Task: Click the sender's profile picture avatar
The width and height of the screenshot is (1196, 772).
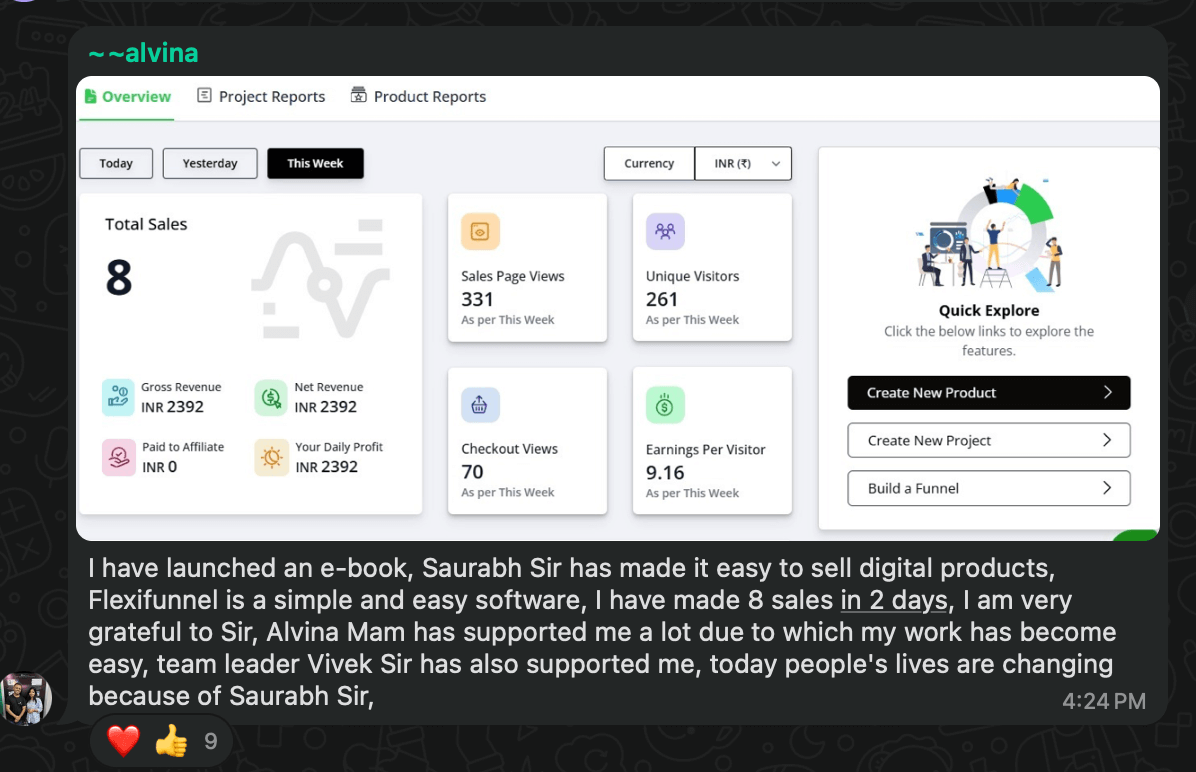Action: tap(25, 698)
